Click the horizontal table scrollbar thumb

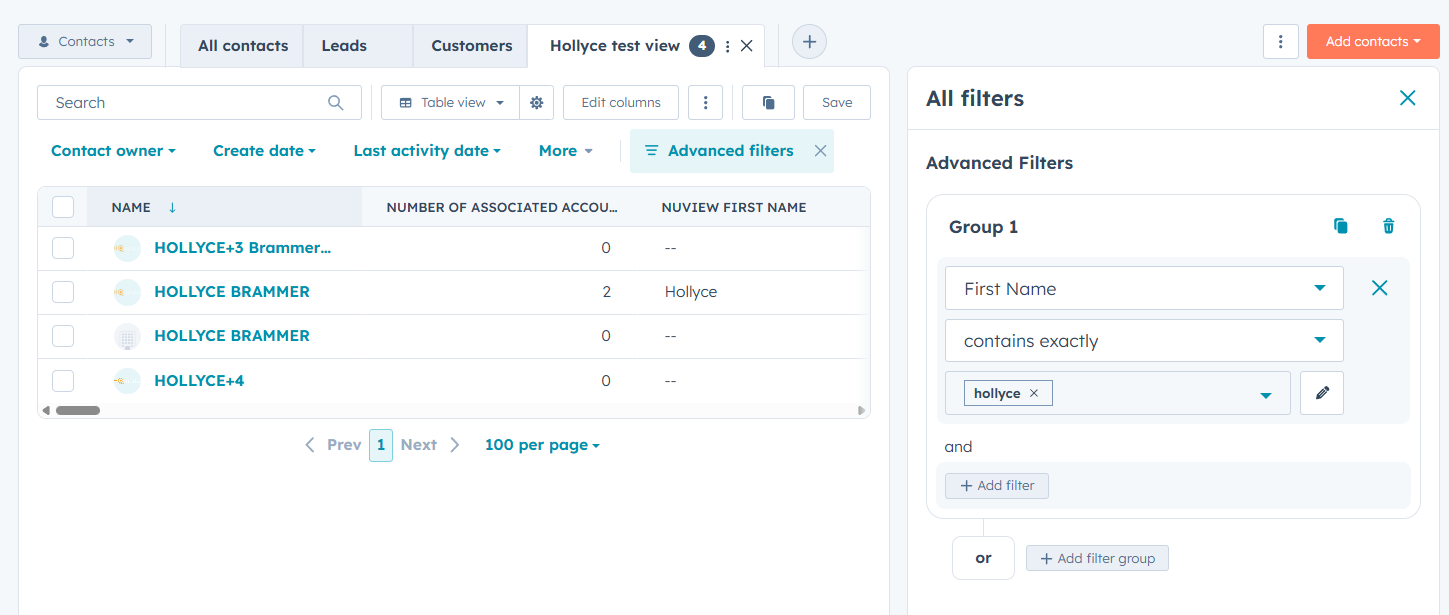pos(77,410)
